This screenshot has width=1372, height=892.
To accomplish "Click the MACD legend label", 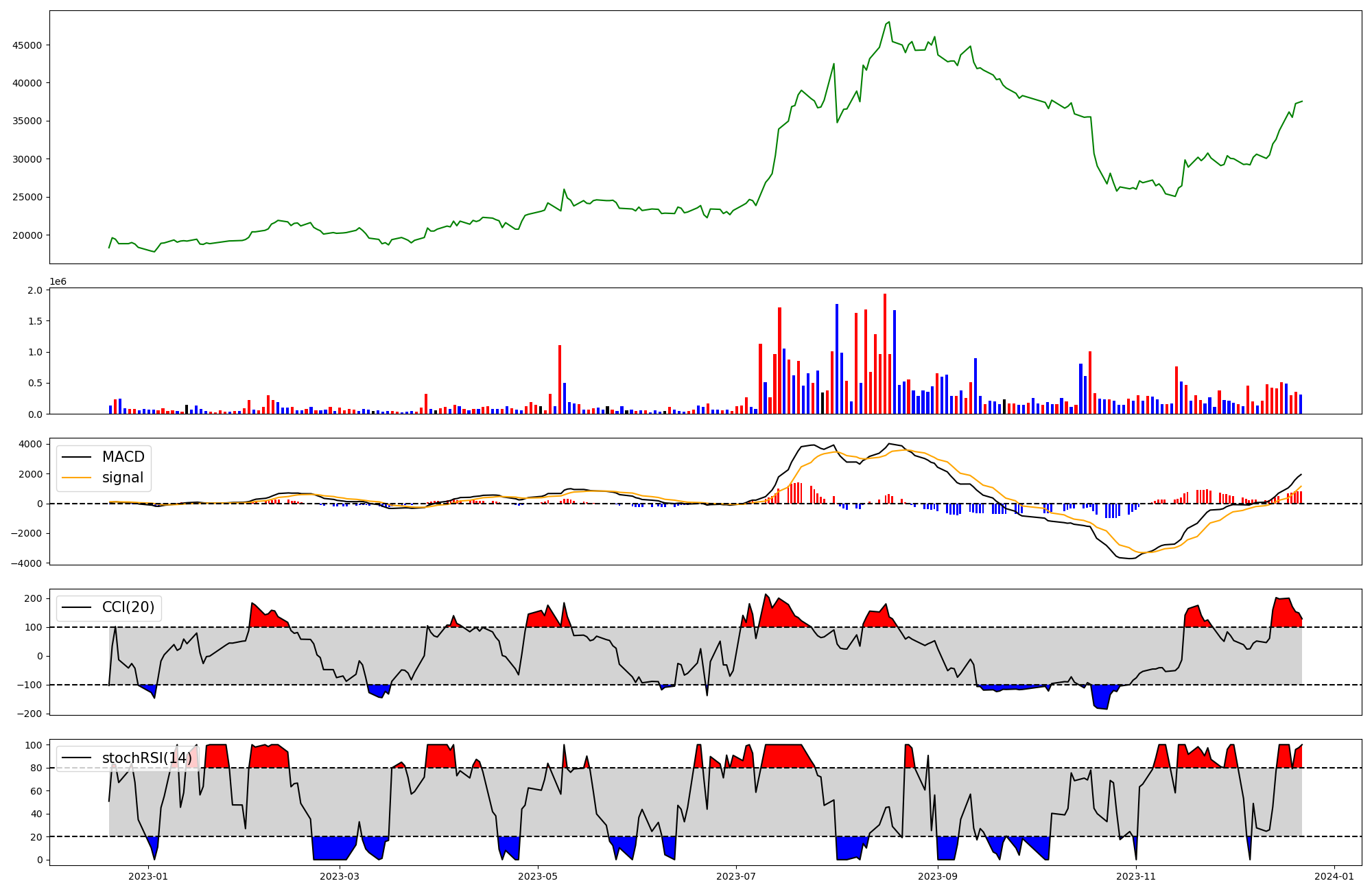I will tap(123, 457).
